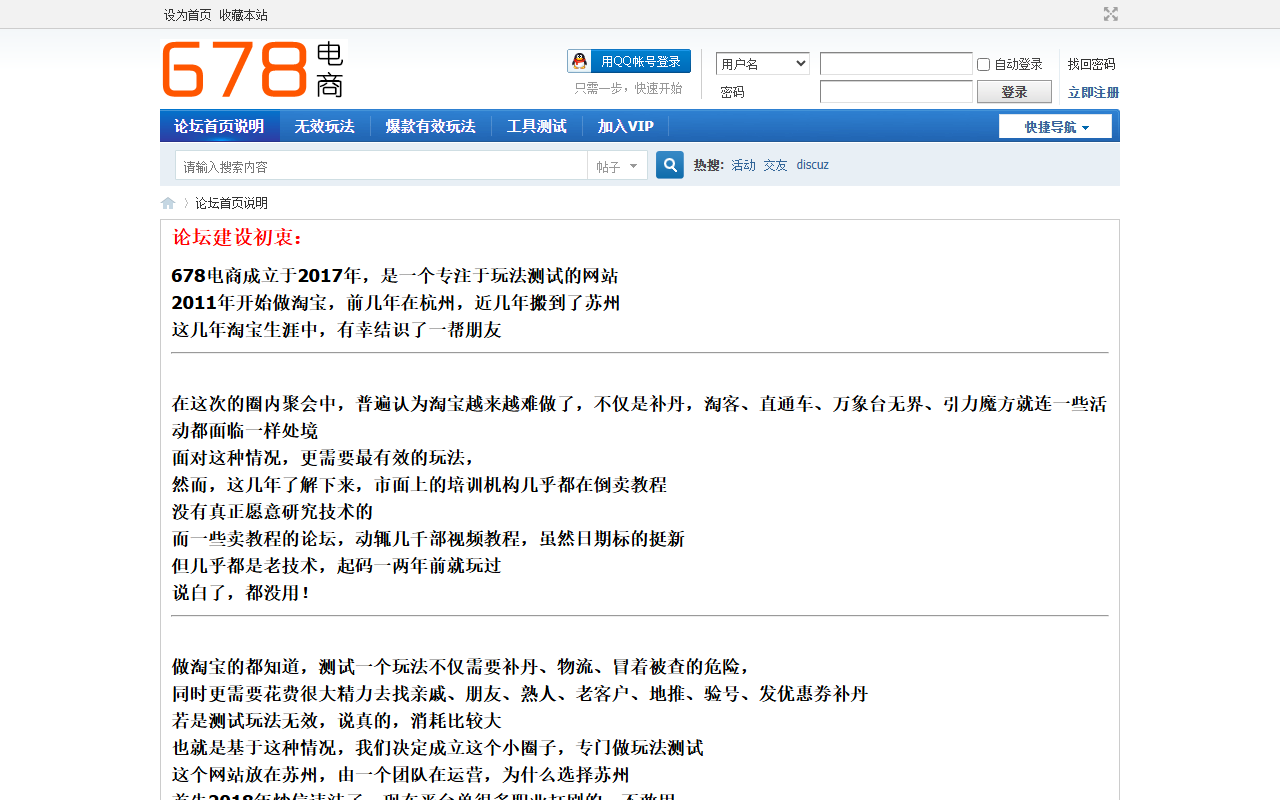Expand the 快捷导航 quick navigation menu

(1055, 126)
